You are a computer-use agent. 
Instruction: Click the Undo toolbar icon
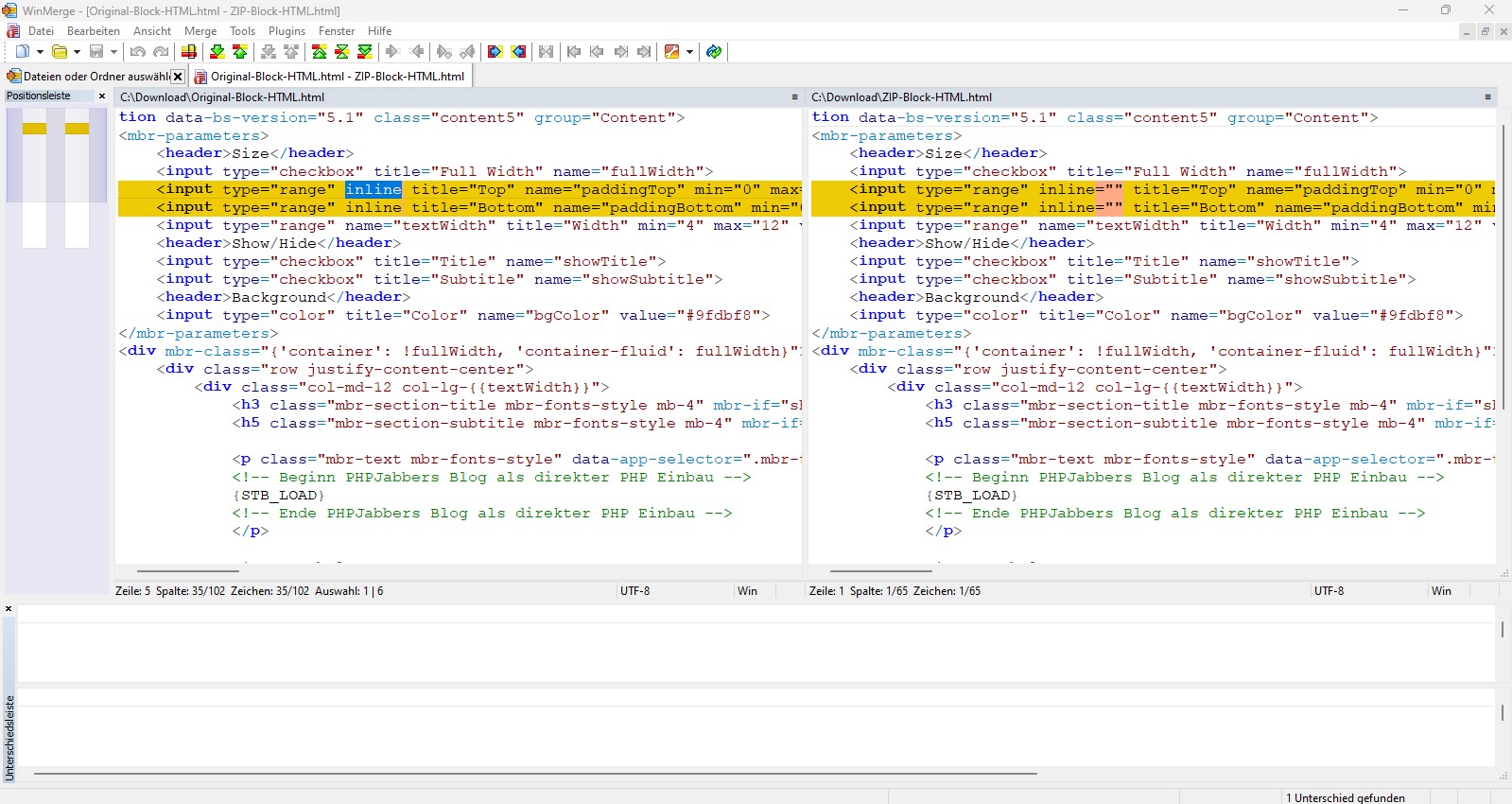click(x=138, y=52)
